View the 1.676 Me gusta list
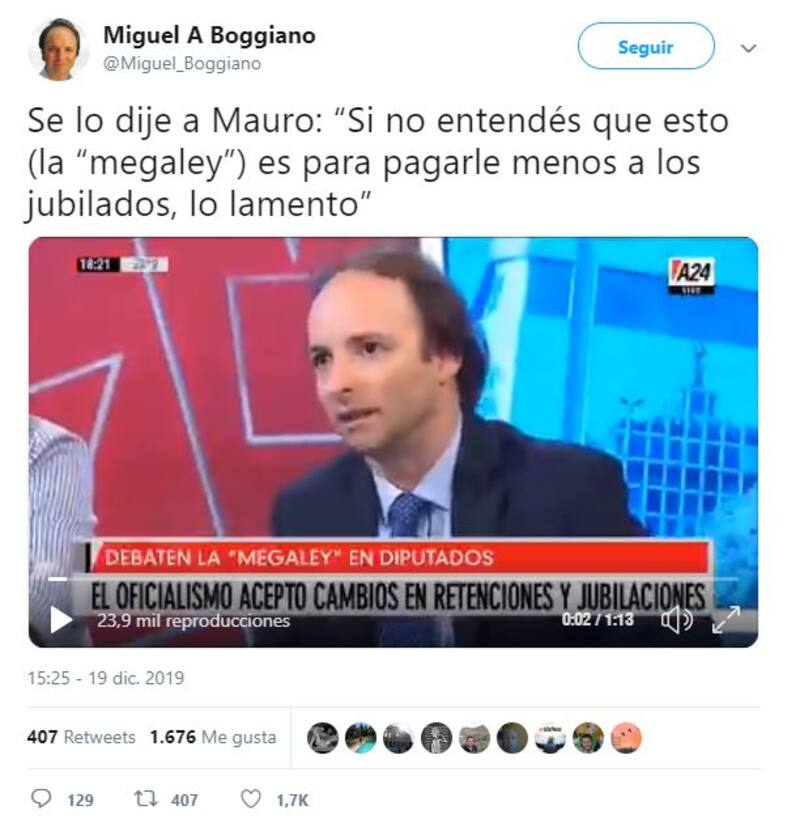Screen dimensions: 800x827 213,737
